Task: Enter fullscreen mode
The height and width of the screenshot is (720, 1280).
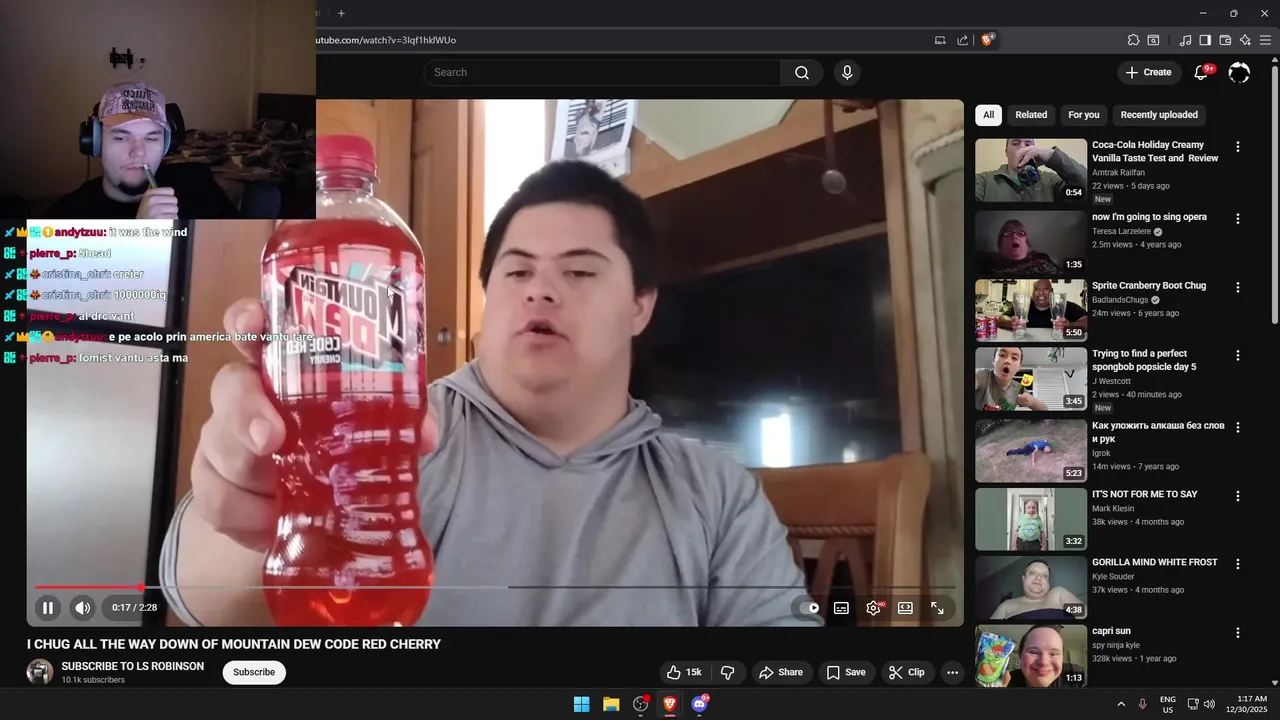Action: (x=937, y=607)
